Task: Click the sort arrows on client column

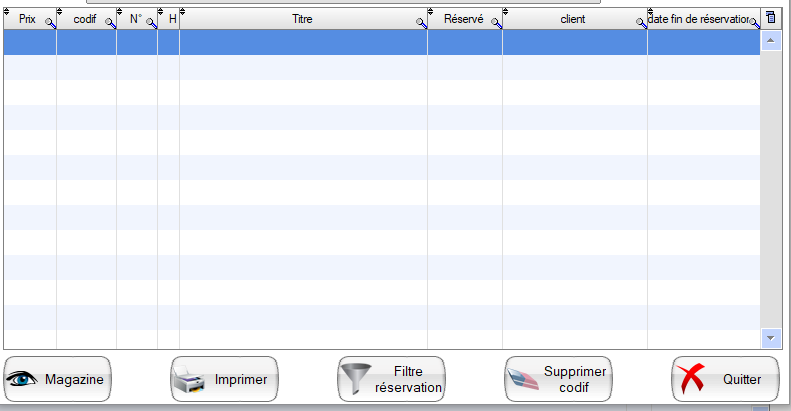Action: point(505,11)
